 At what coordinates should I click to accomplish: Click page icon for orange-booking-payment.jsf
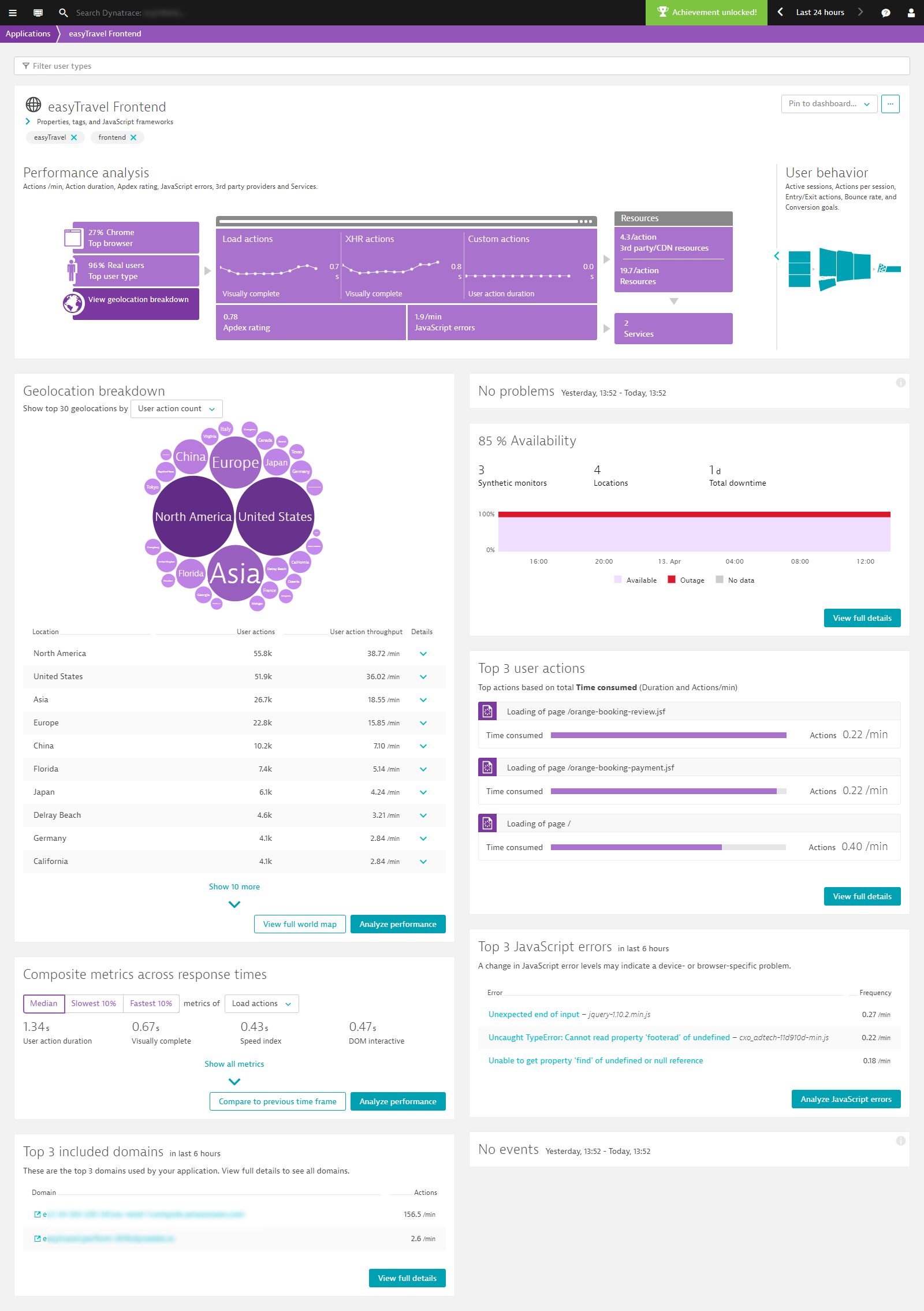487,767
